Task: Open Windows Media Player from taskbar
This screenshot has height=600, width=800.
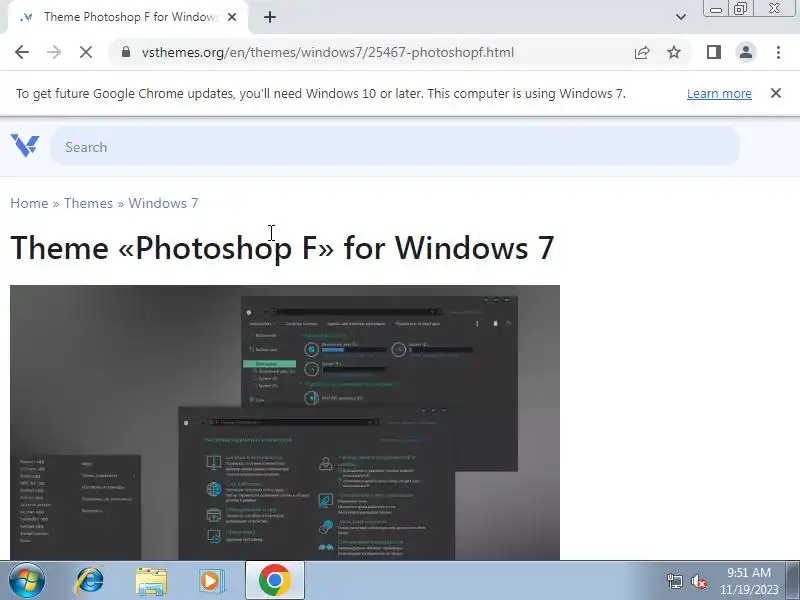Action: pos(211,581)
